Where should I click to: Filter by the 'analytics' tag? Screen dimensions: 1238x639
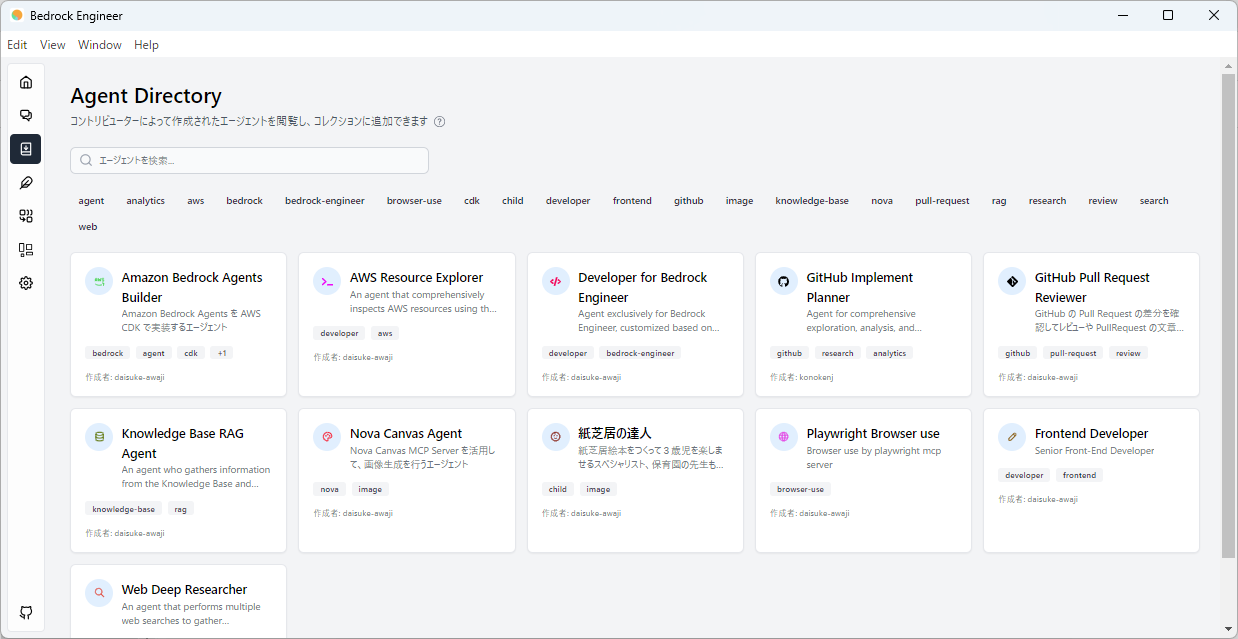(x=146, y=201)
